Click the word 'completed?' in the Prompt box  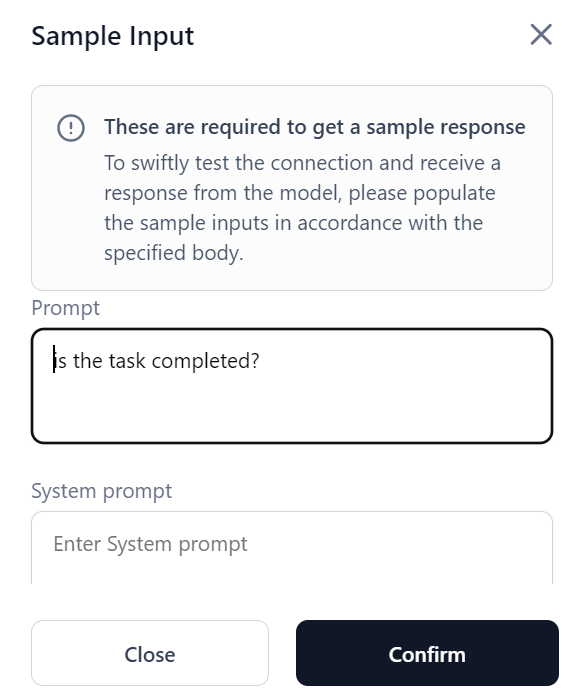[x=205, y=361]
